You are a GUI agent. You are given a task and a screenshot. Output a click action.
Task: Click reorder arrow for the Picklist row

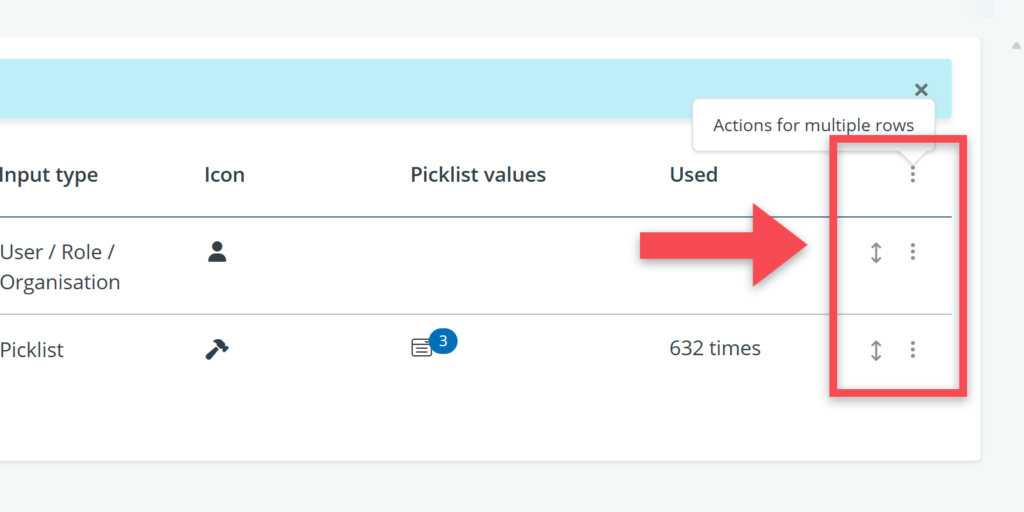pyautogui.click(x=876, y=350)
